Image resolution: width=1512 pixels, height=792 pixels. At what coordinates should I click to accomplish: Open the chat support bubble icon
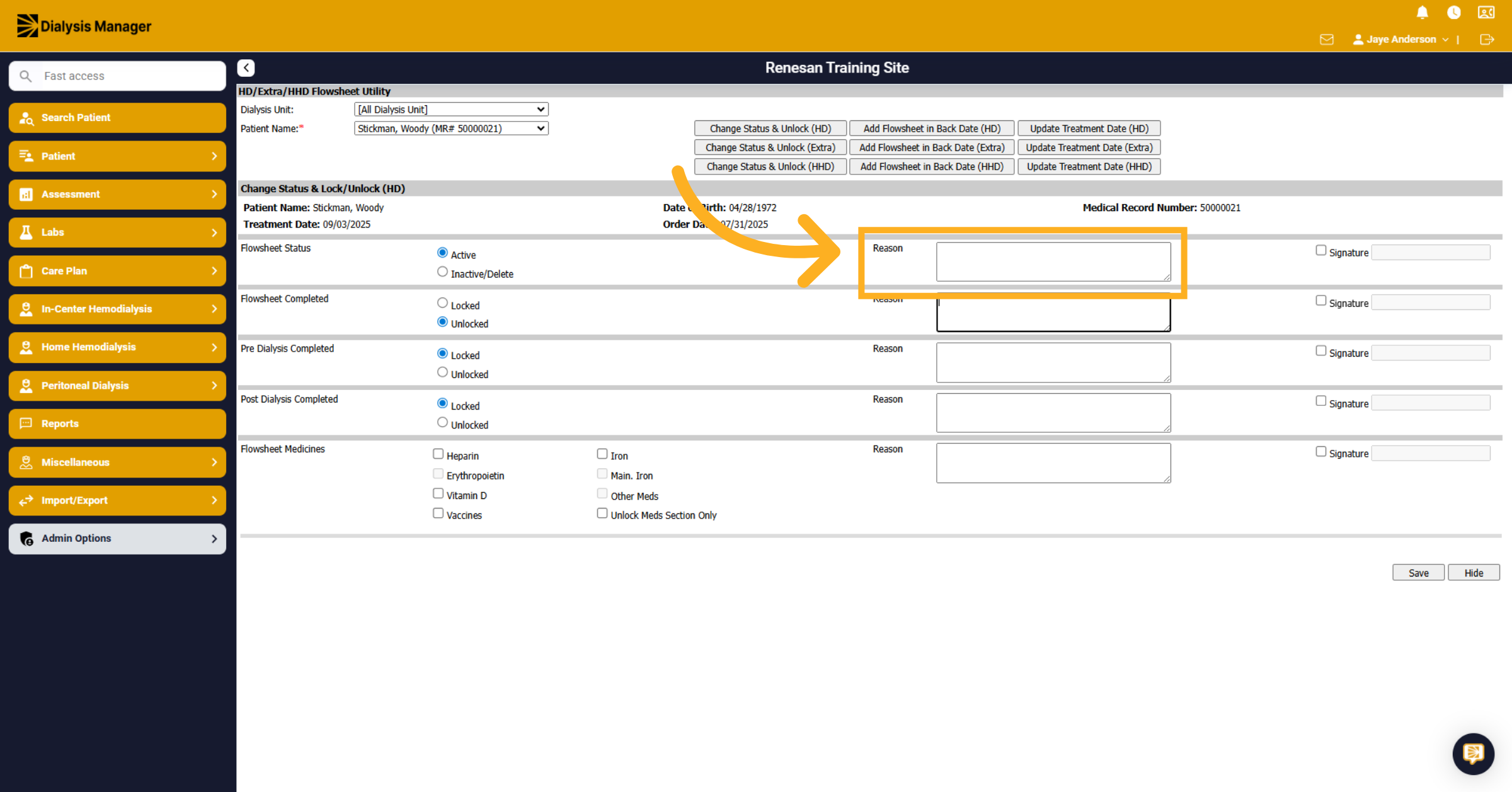(x=1473, y=754)
